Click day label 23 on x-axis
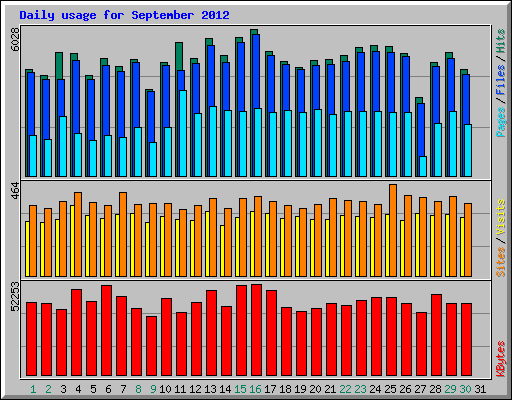The width and height of the screenshot is (512, 400). [x=360, y=389]
